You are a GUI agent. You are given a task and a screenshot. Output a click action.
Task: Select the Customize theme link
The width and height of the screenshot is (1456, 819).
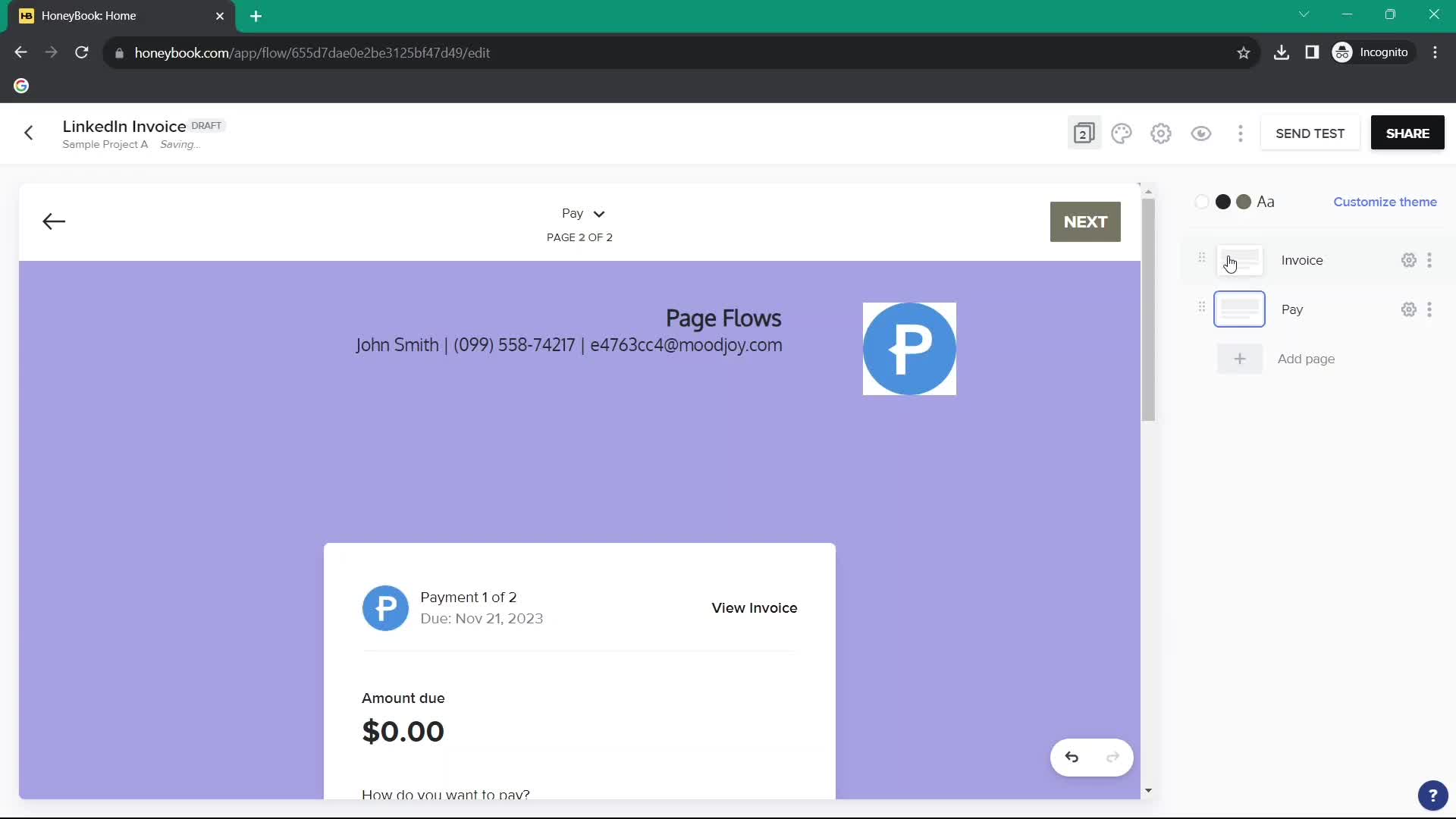(1385, 202)
